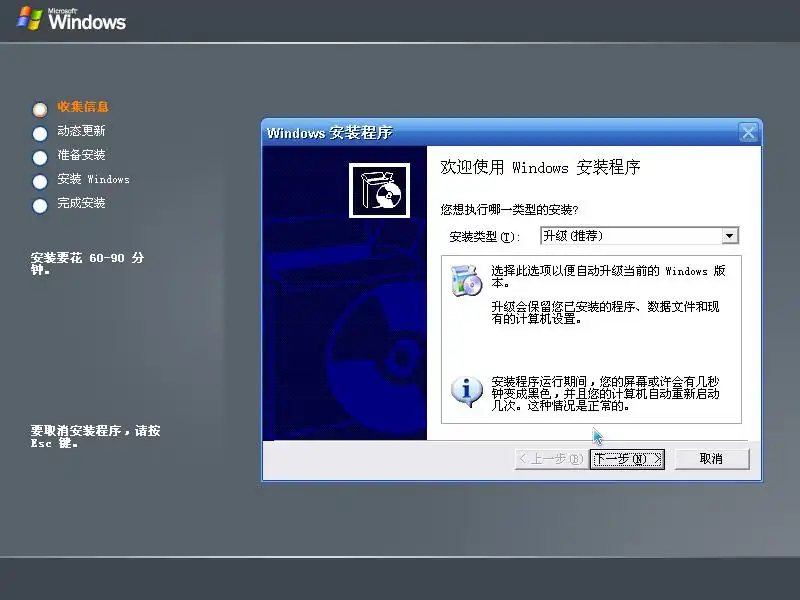Select the 完成安装 step bullet

click(x=40, y=206)
